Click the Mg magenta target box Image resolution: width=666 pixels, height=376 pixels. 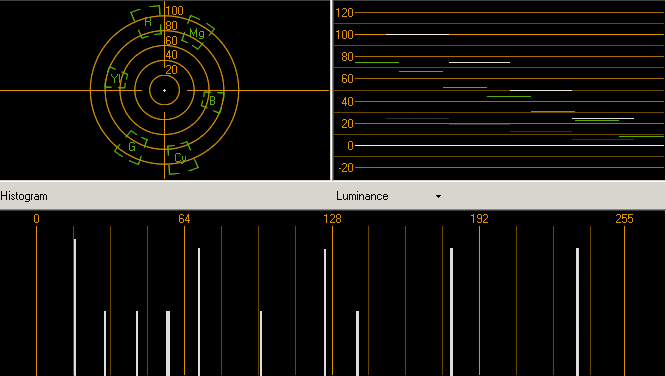198,32
